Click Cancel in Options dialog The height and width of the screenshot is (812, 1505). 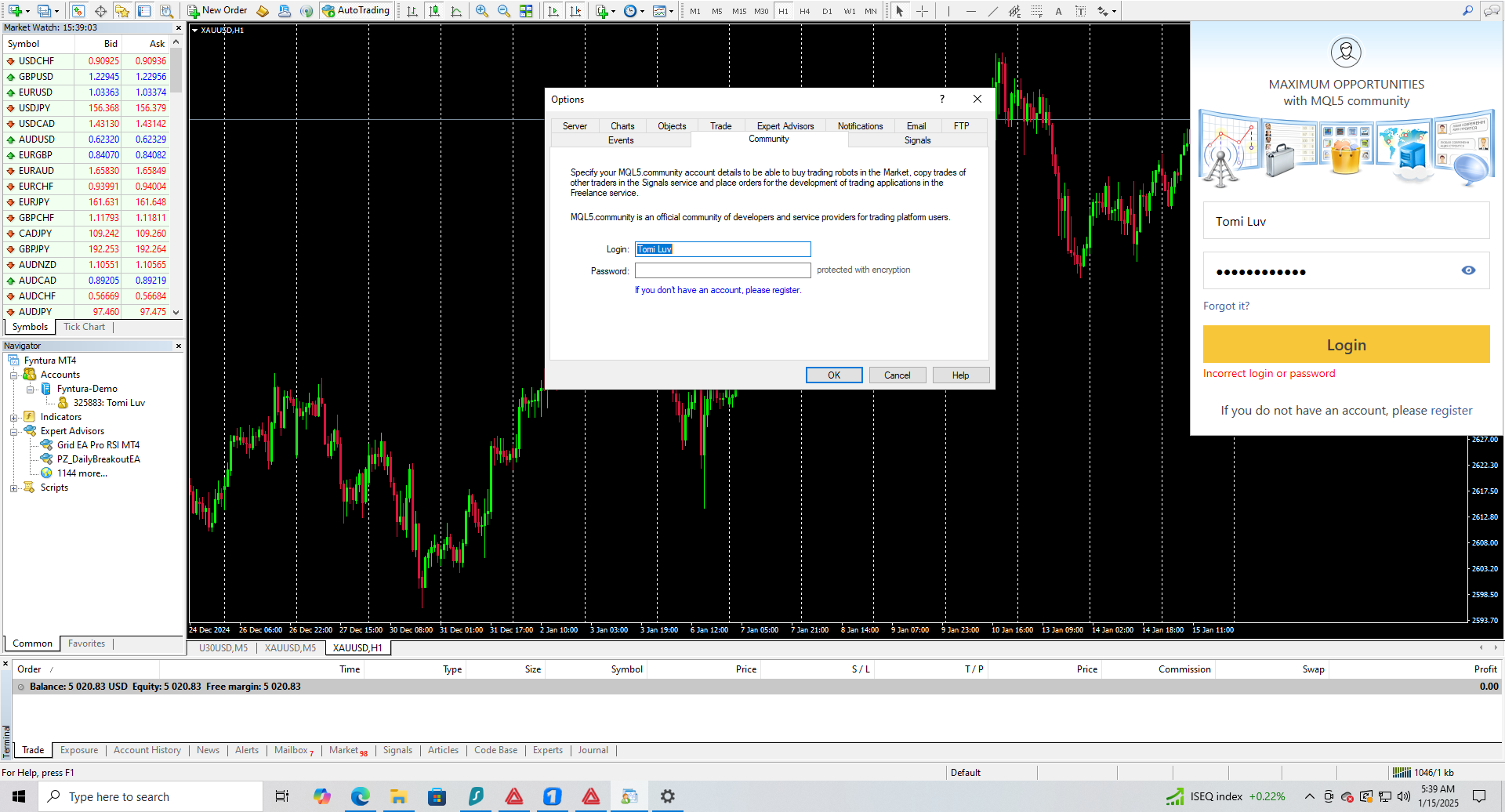tap(898, 375)
